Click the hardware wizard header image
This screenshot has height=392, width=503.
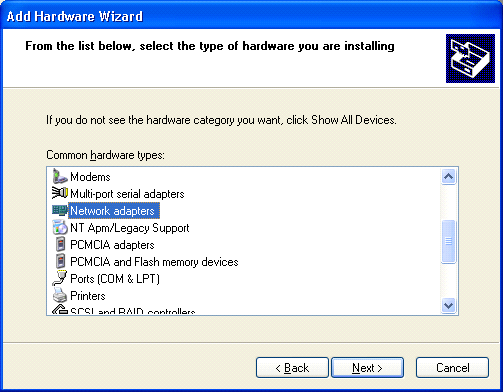click(x=470, y=58)
